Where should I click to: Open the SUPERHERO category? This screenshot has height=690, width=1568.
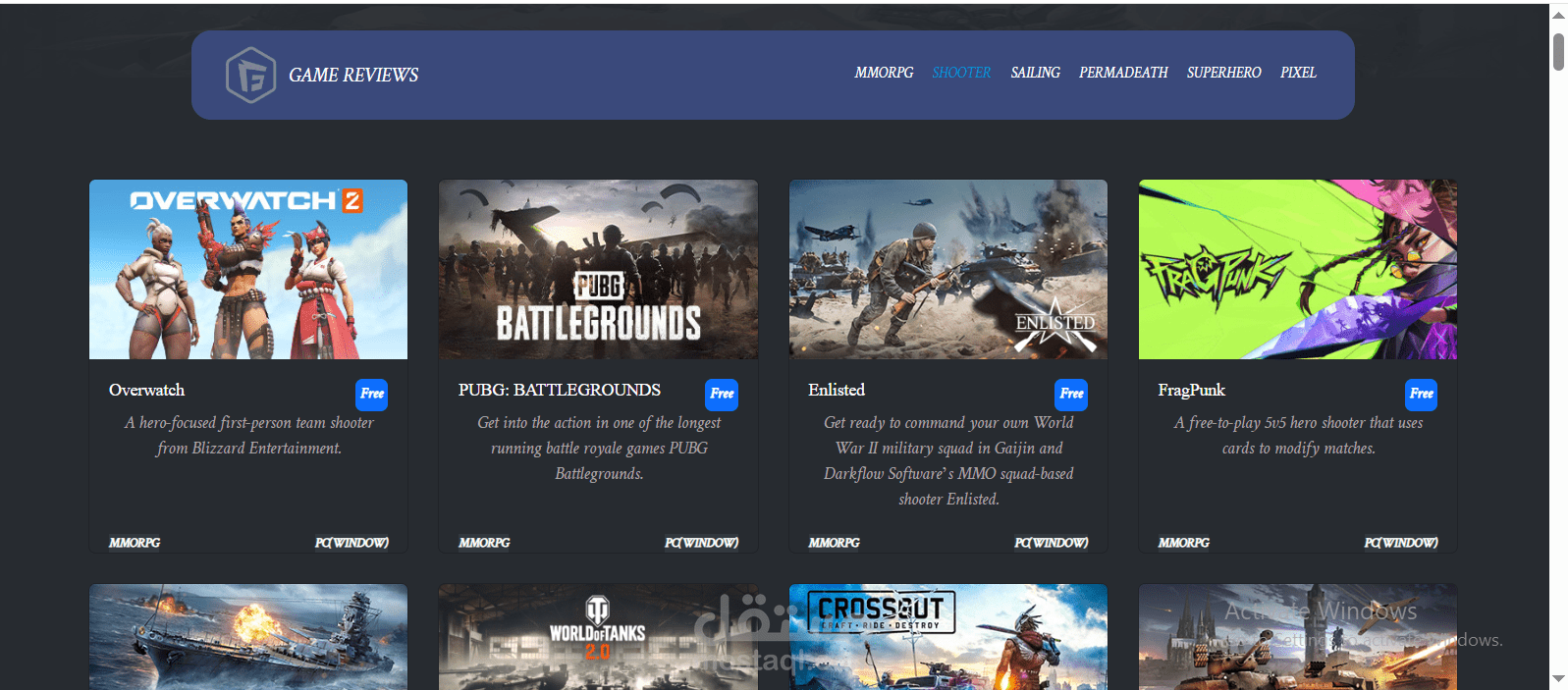(x=1223, y=73)
